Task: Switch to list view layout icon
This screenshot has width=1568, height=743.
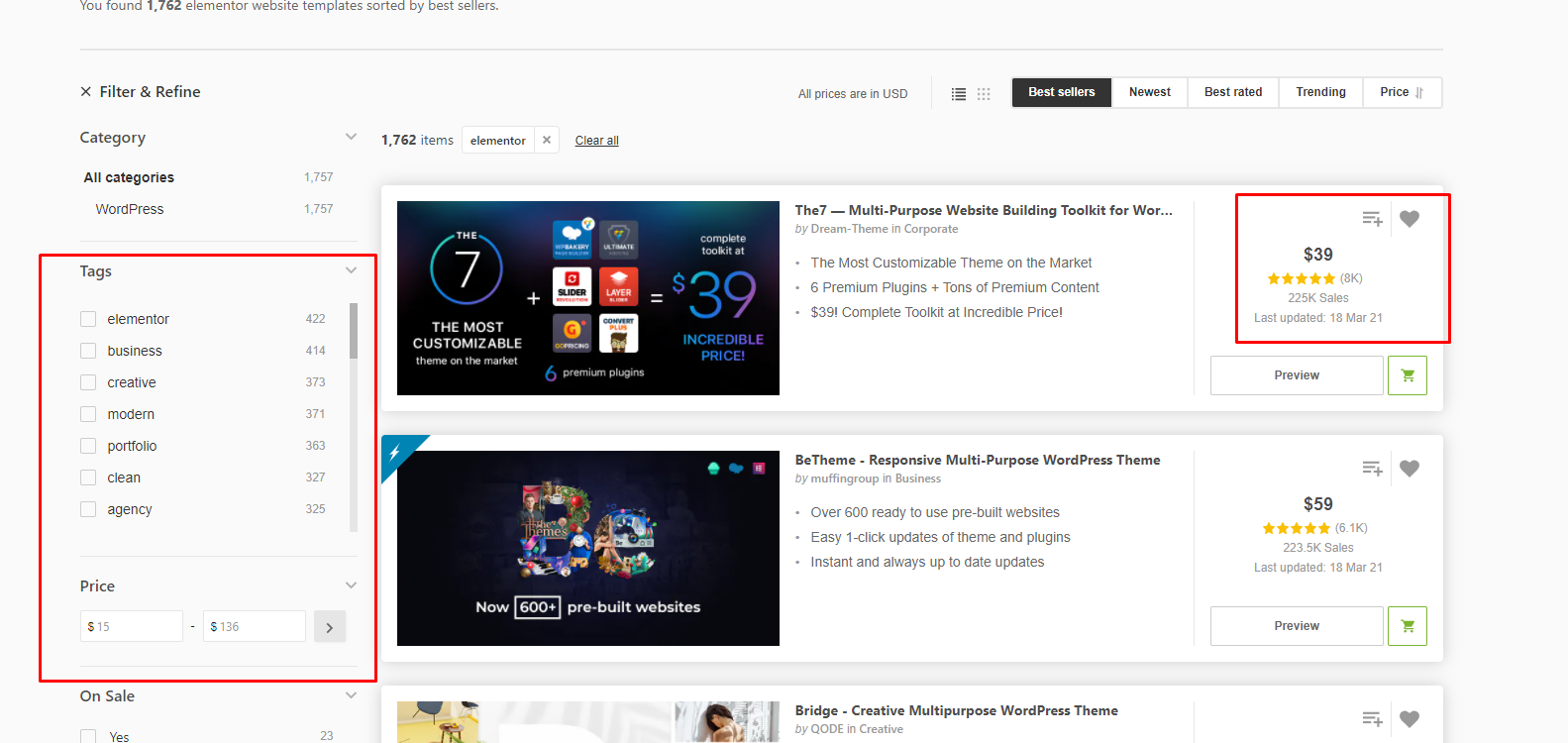Action: (959, 94)
